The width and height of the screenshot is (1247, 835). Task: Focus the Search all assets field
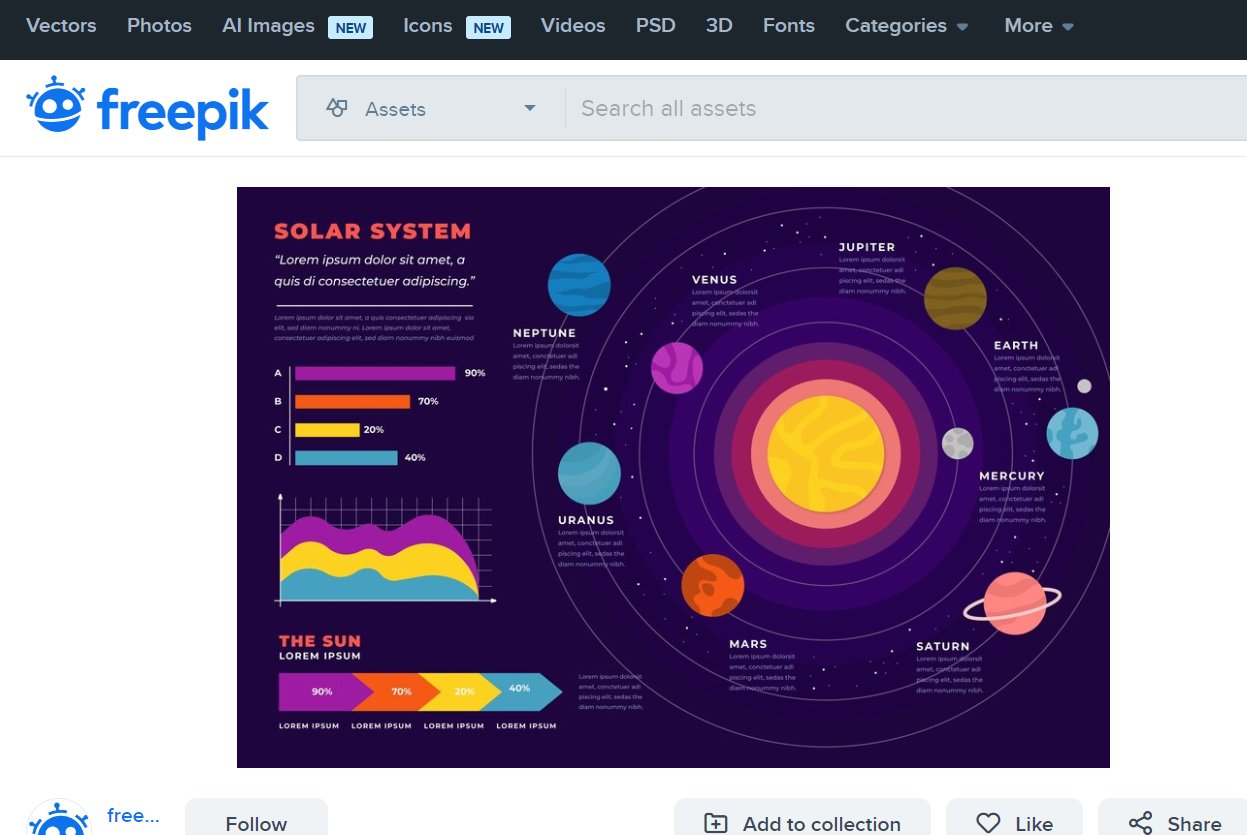pyautogui.click(x=900, y=108)
